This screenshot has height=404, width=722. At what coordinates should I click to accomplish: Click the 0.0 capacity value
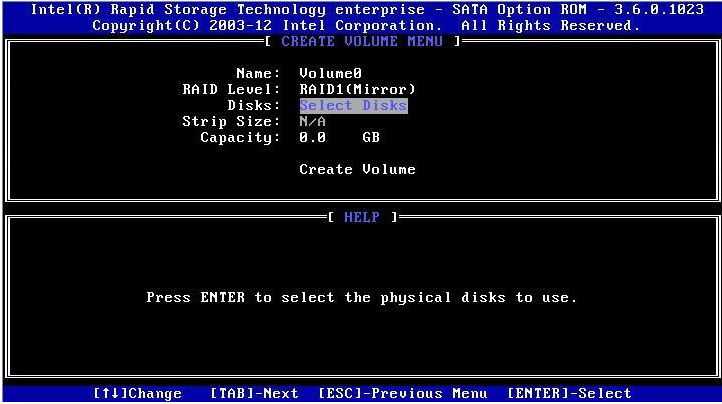click(312, 138)
